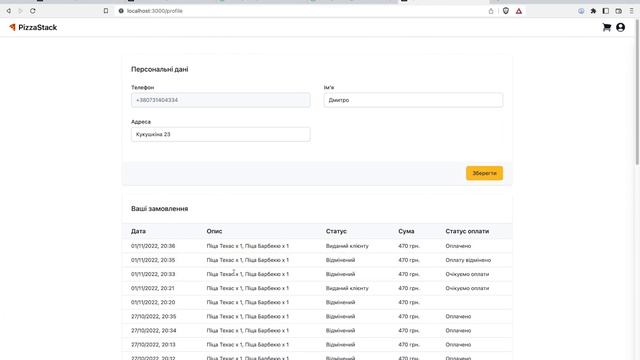
Task: Click 'Виданий клієнту' status in 20:21 row
Action: (347, 288)
